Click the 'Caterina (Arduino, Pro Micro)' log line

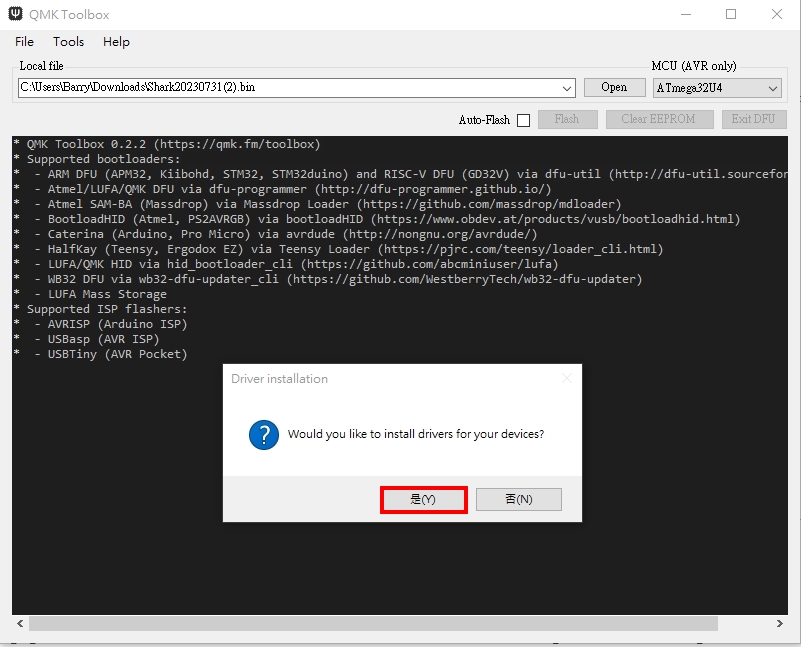click(276, 234)
